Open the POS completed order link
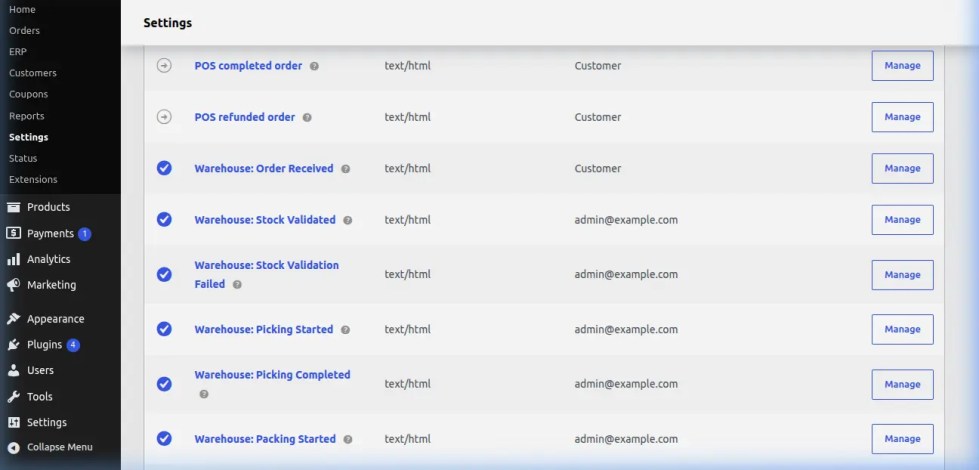 248,66
